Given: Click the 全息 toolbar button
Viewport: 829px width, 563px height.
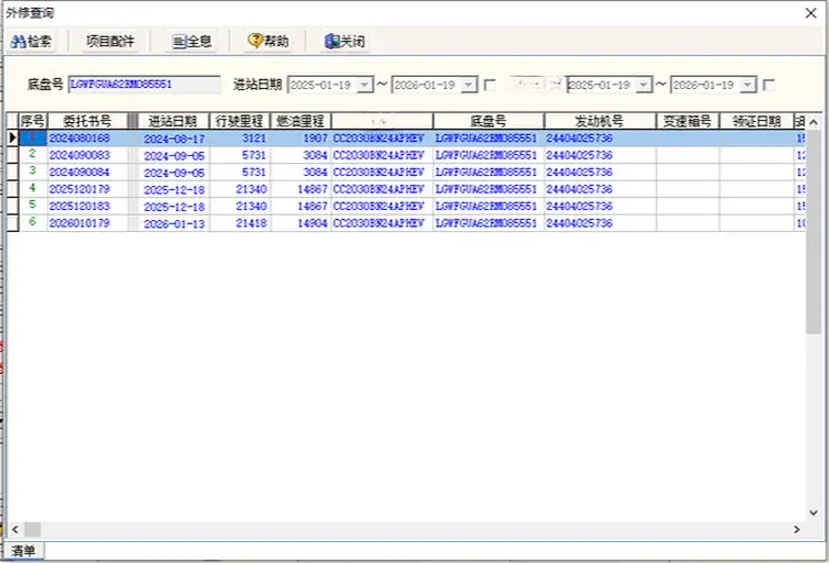Looking at the screenshot, I should tap(191, 42).
